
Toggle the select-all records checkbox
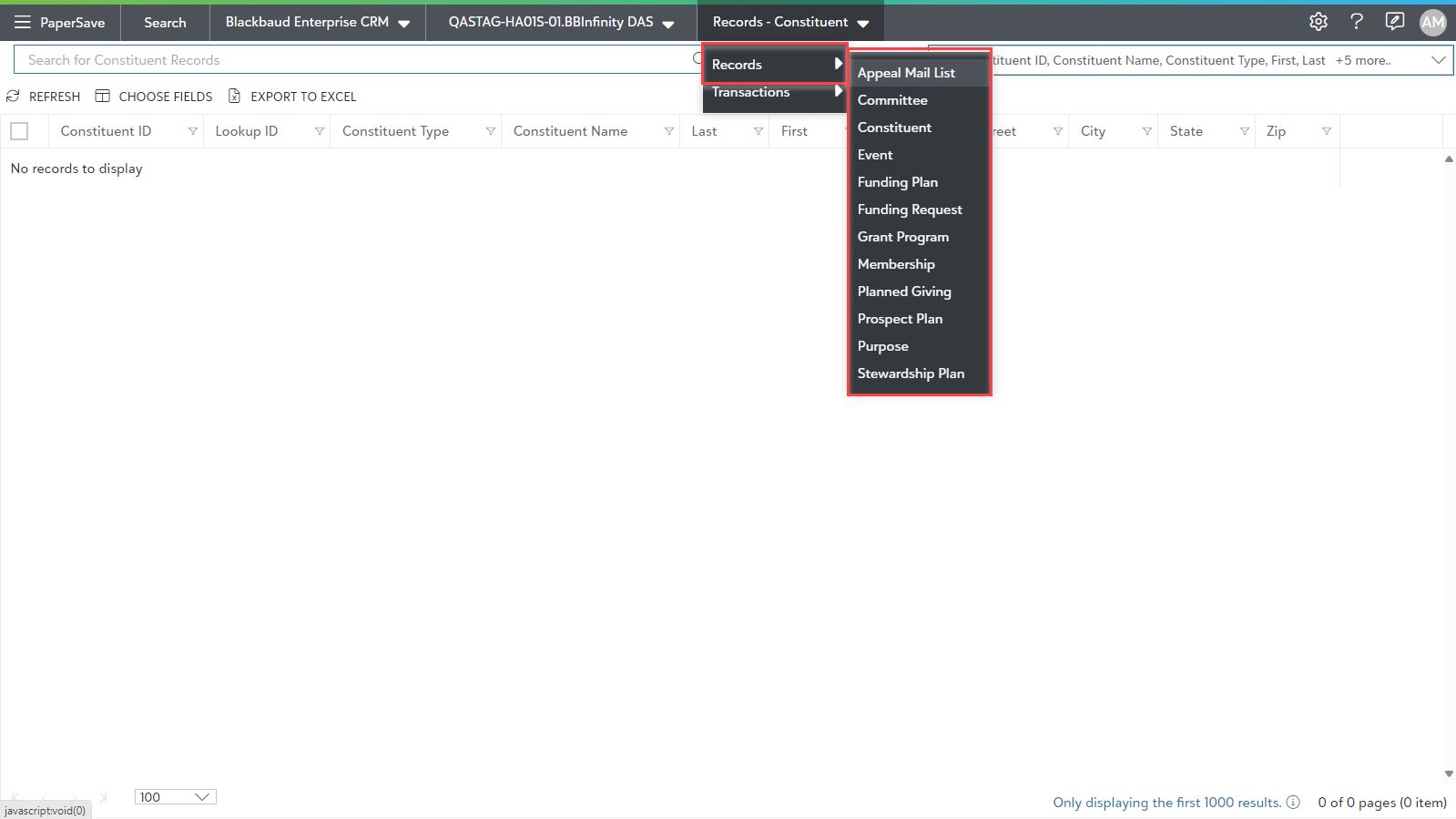(19, 131)
